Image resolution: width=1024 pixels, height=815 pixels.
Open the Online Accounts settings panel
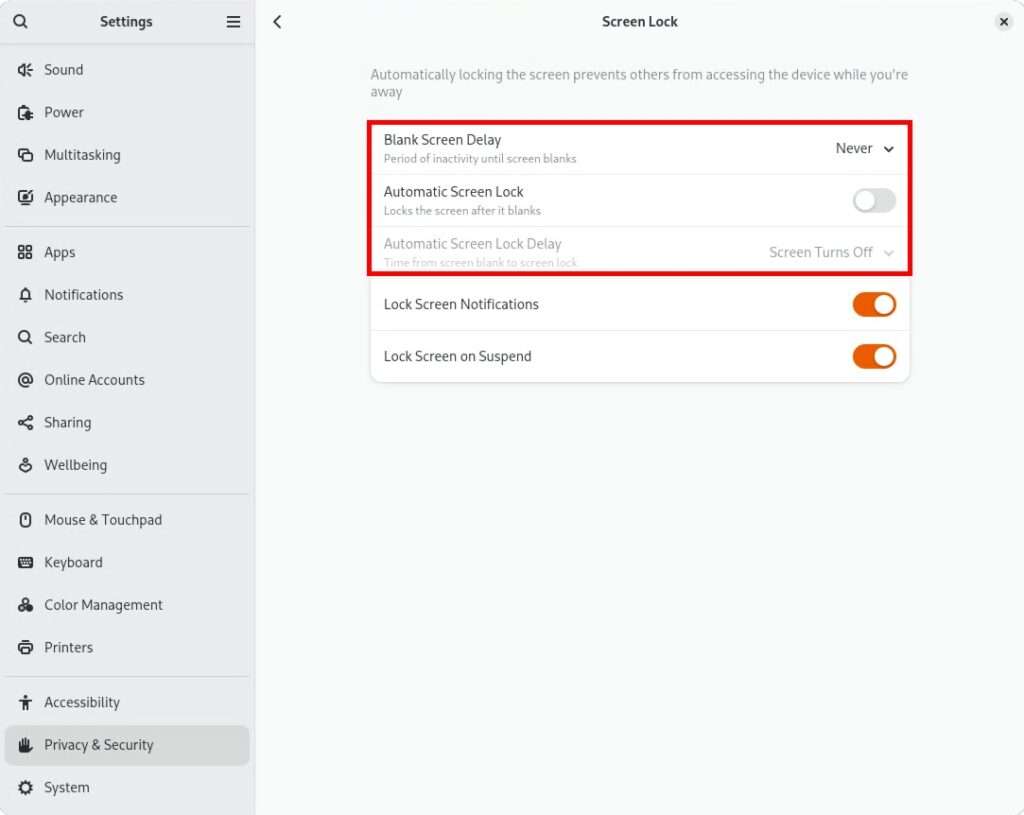tap(94, 380)
